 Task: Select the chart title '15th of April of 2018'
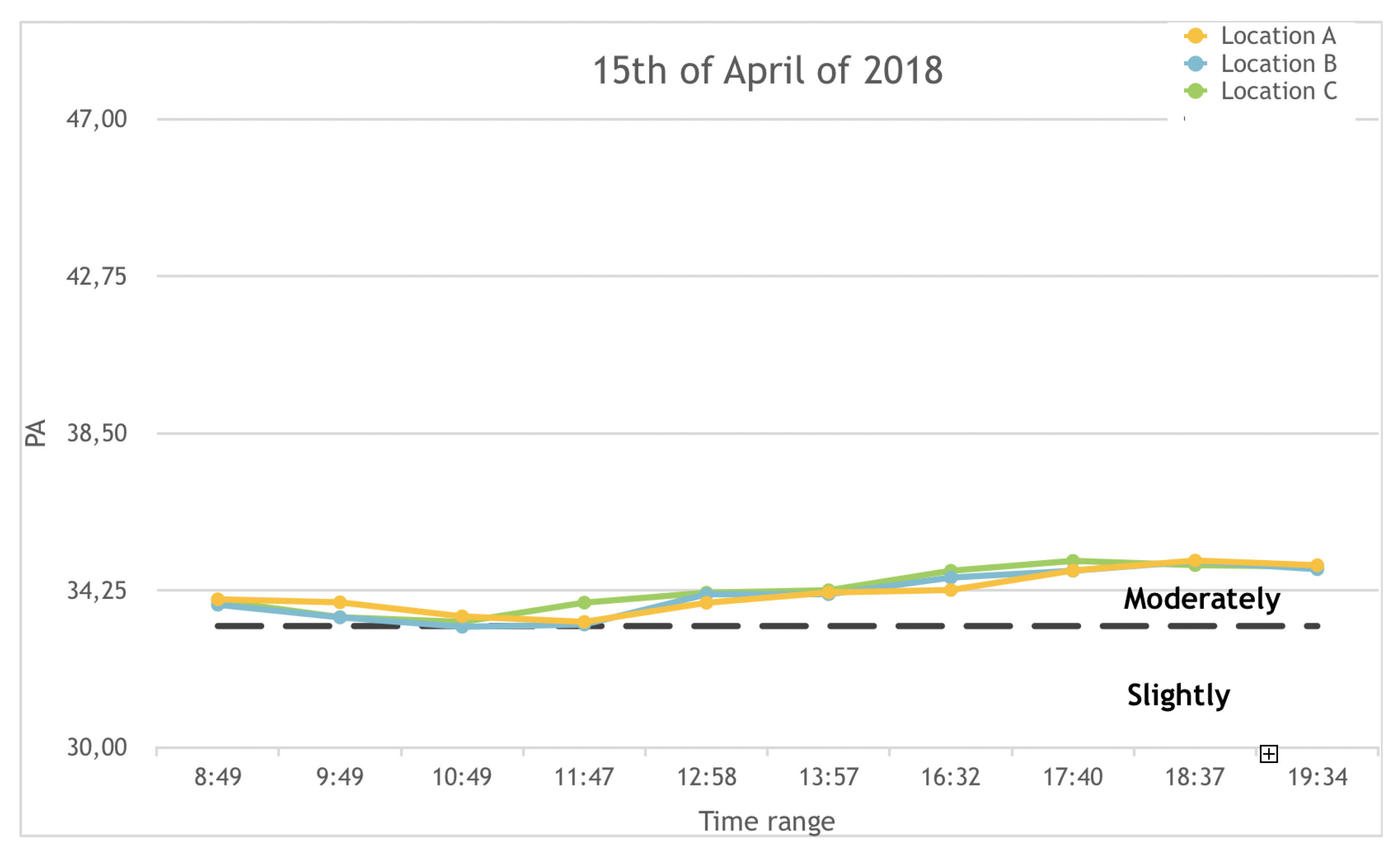click(768, 70)
